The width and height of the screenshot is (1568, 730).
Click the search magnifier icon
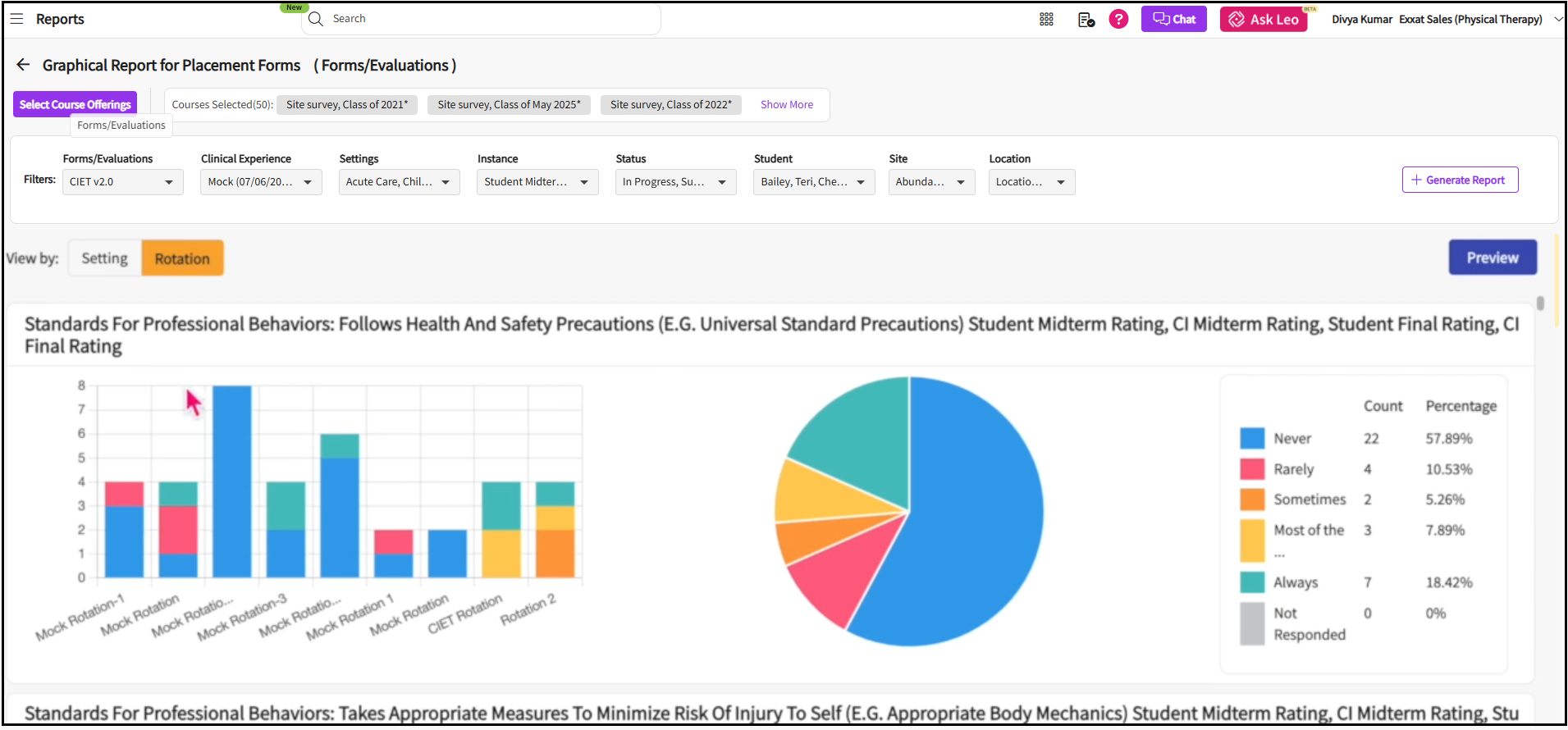pos(316,19)
